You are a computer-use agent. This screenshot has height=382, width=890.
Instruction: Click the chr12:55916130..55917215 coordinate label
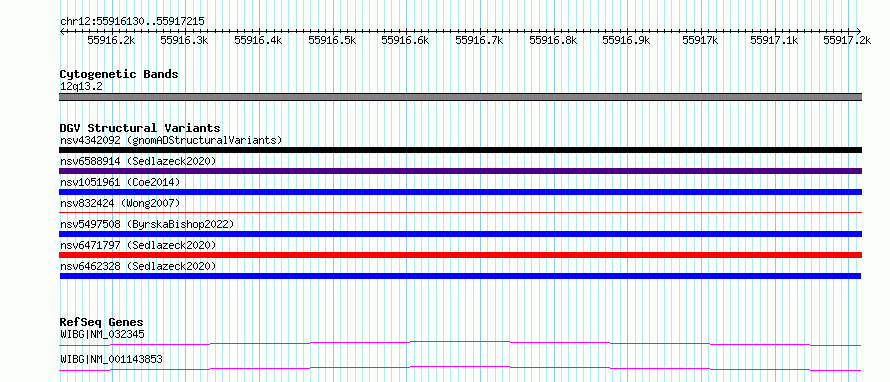pos(132,22)
